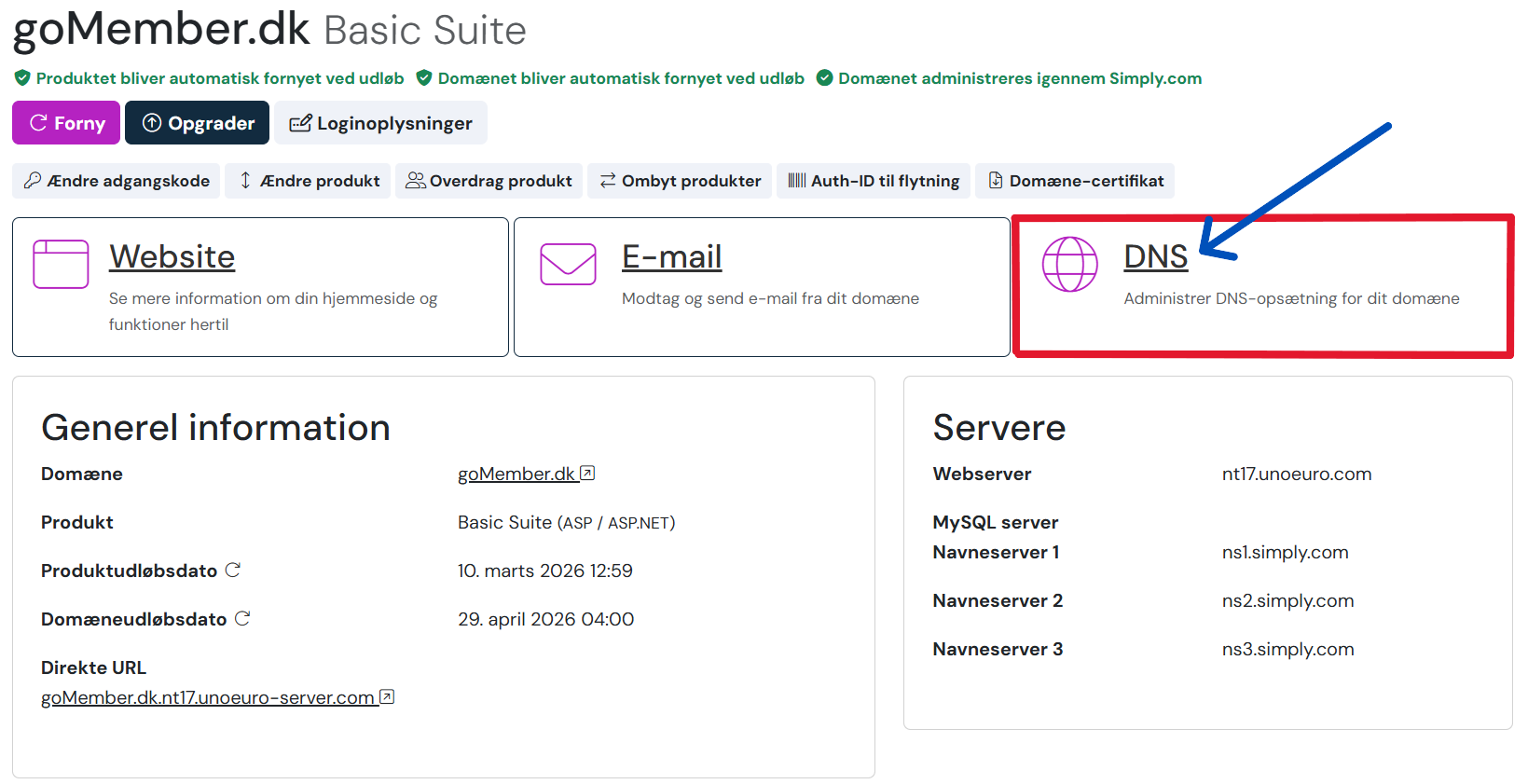Open the DNS settings link
The height and width of the screenshot is (784, 1528).
tap(1155, 256)
